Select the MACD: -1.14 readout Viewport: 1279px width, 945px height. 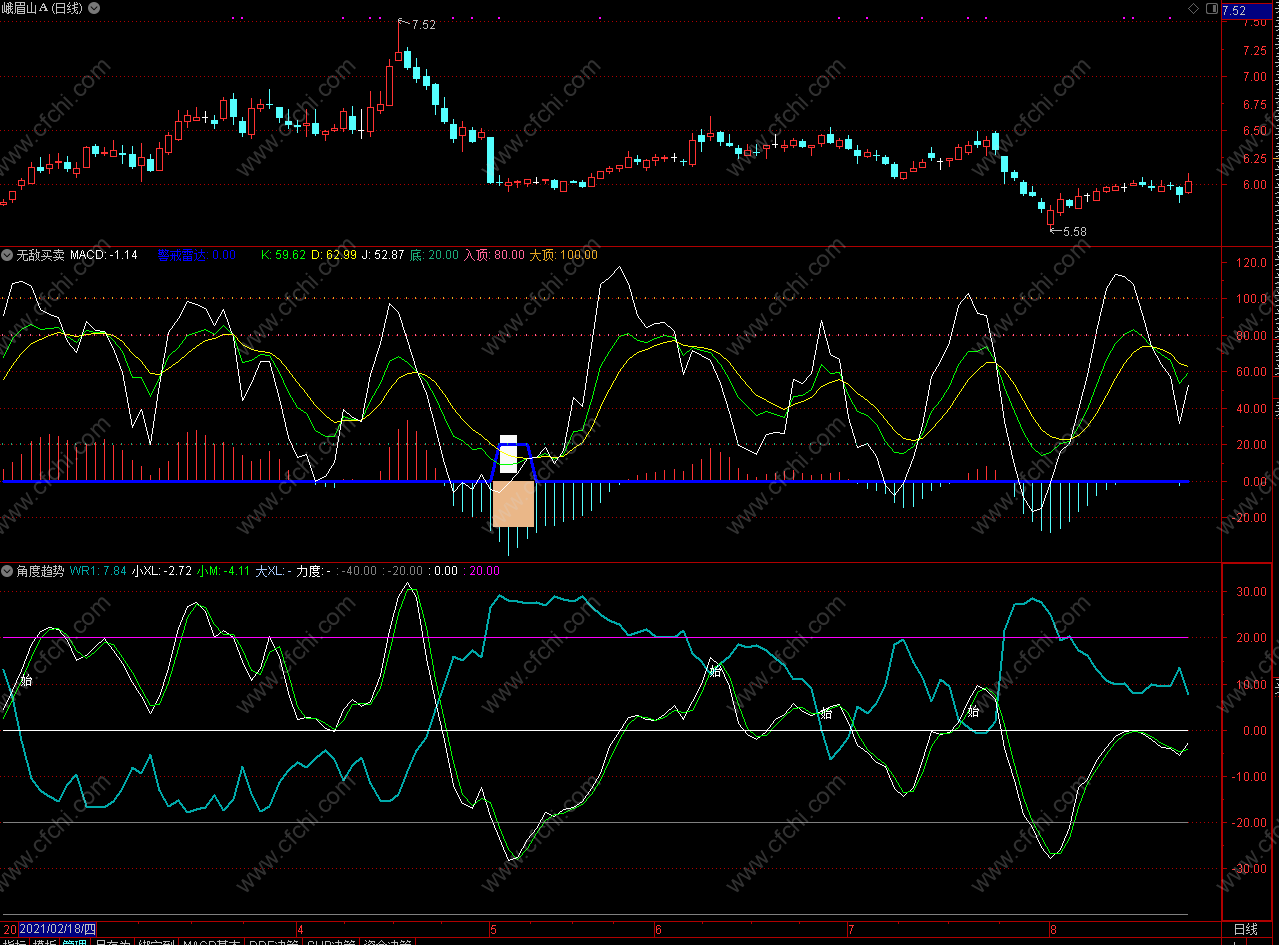[x=104, y=255]
